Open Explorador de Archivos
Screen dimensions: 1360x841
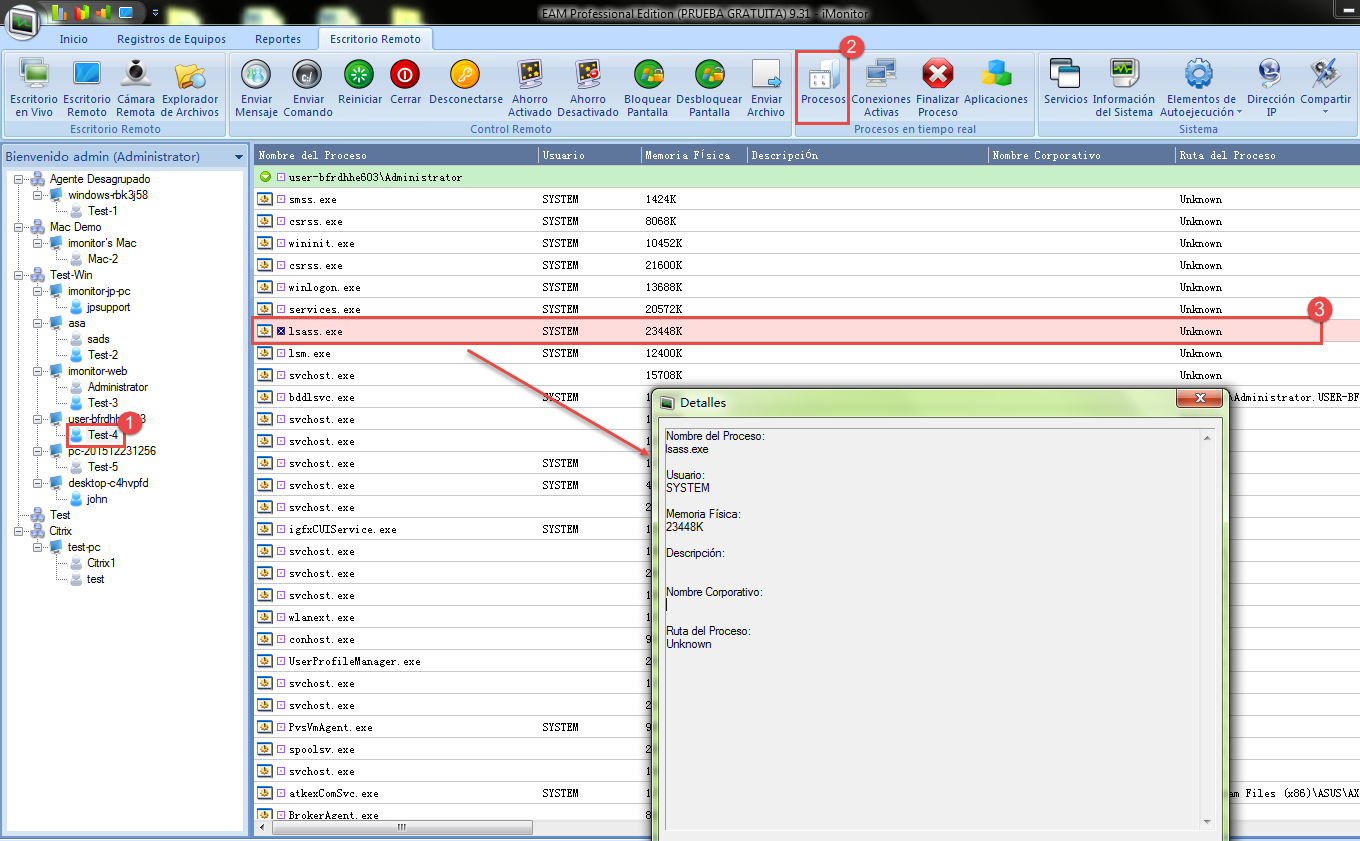(x=190, y=89)
